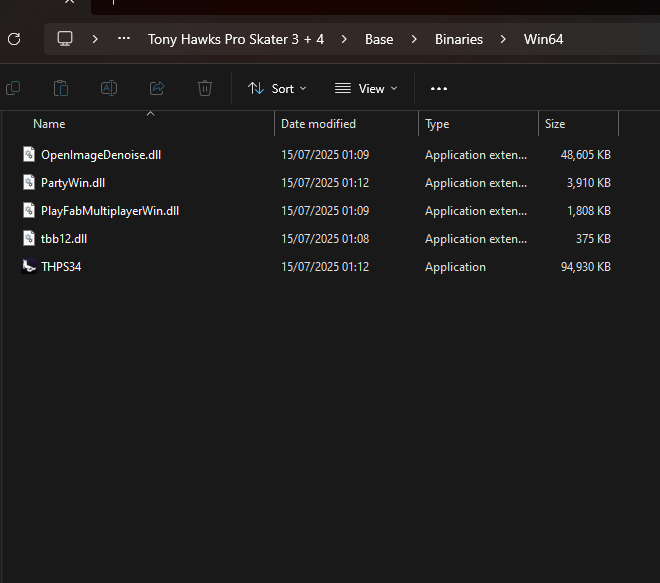
Task: Click the Delete trash icon in toolbar
Action: [x=205, y=88]
